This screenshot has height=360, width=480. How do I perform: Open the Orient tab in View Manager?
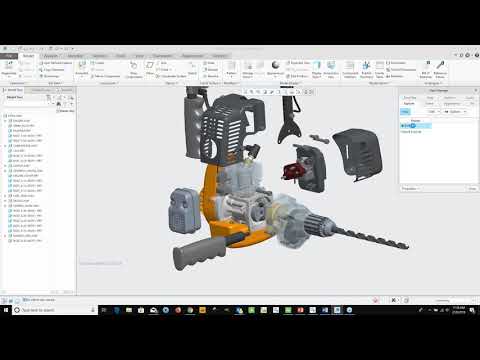pyautogui.click(x=430, y=104)
